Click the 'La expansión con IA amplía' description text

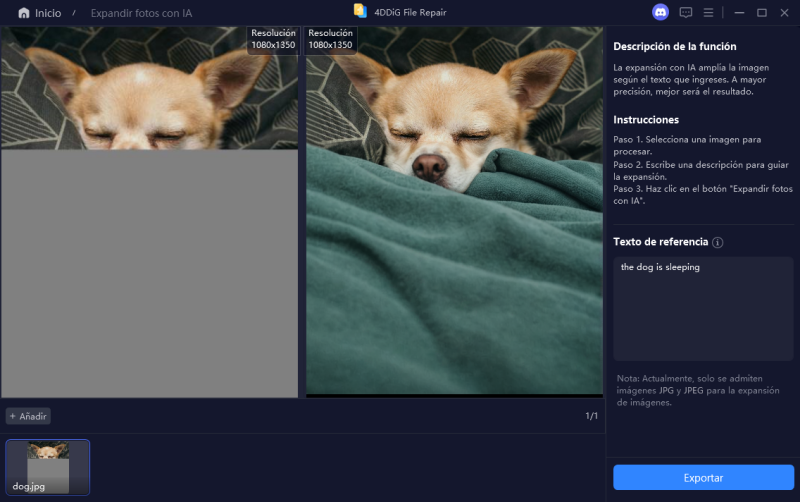click(691, 80)
